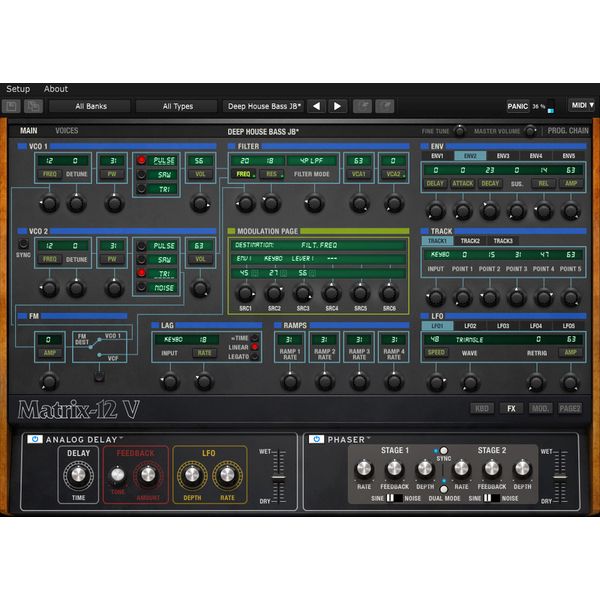Click the Phaser Stage 2 DEPTH knob
600x600 pixels.
click(x=522, y=469)
